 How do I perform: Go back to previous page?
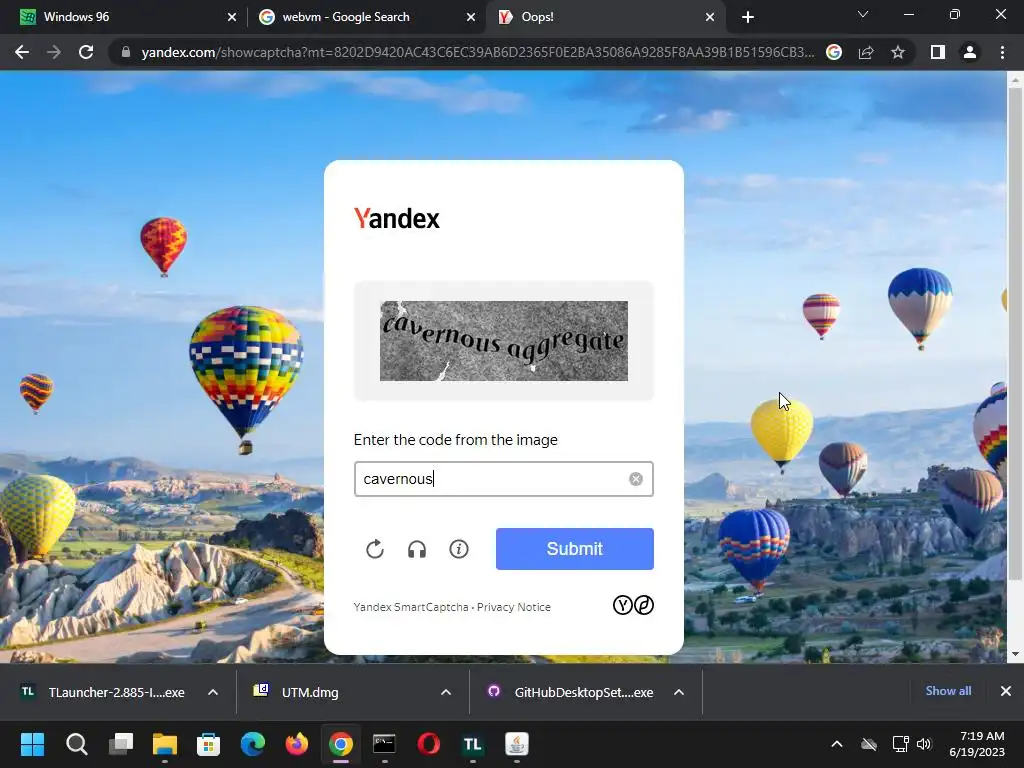(22, 52)
